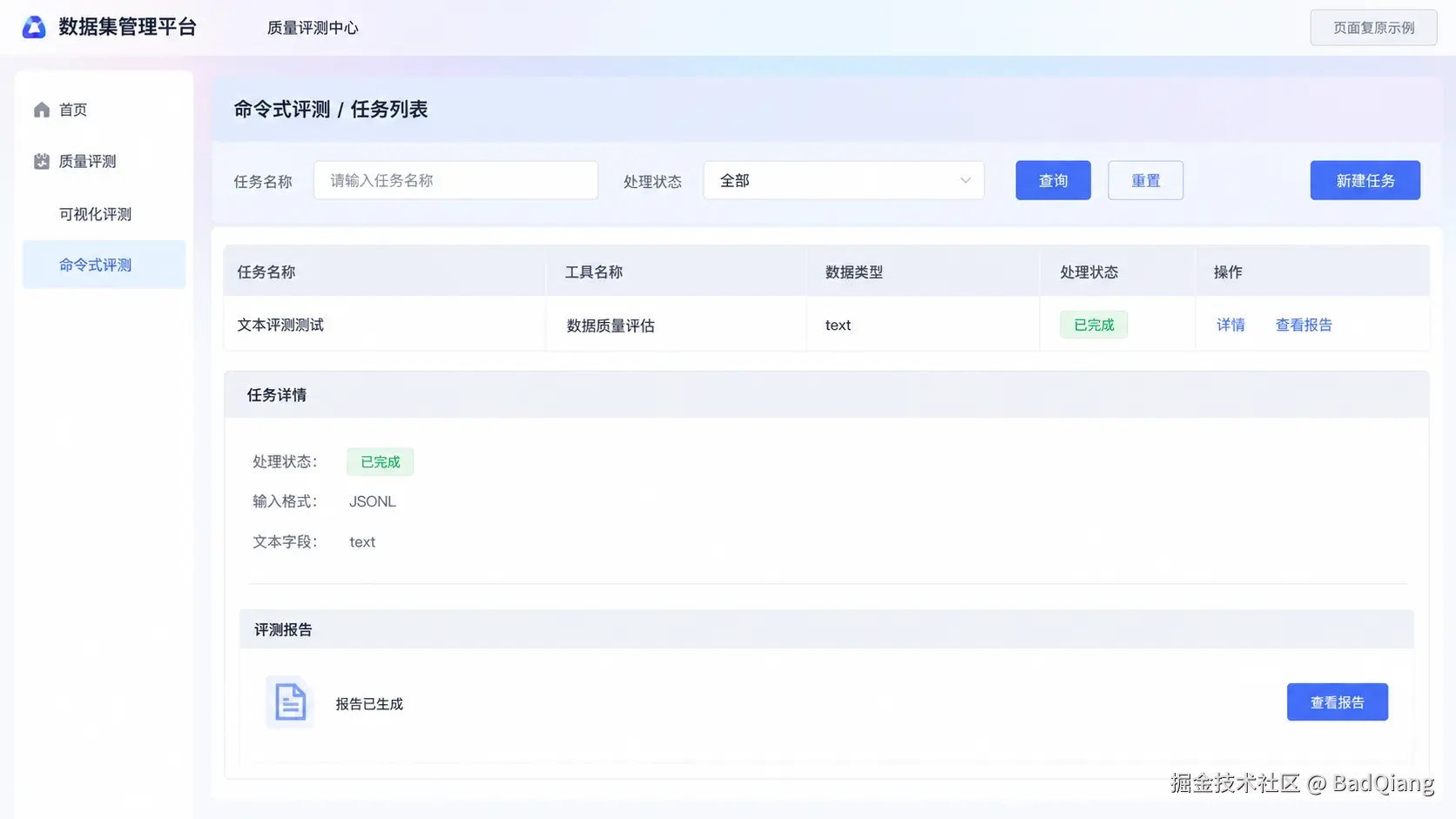
Task: Click the 任务详情 panel header
Action: [x=826, y=395]
